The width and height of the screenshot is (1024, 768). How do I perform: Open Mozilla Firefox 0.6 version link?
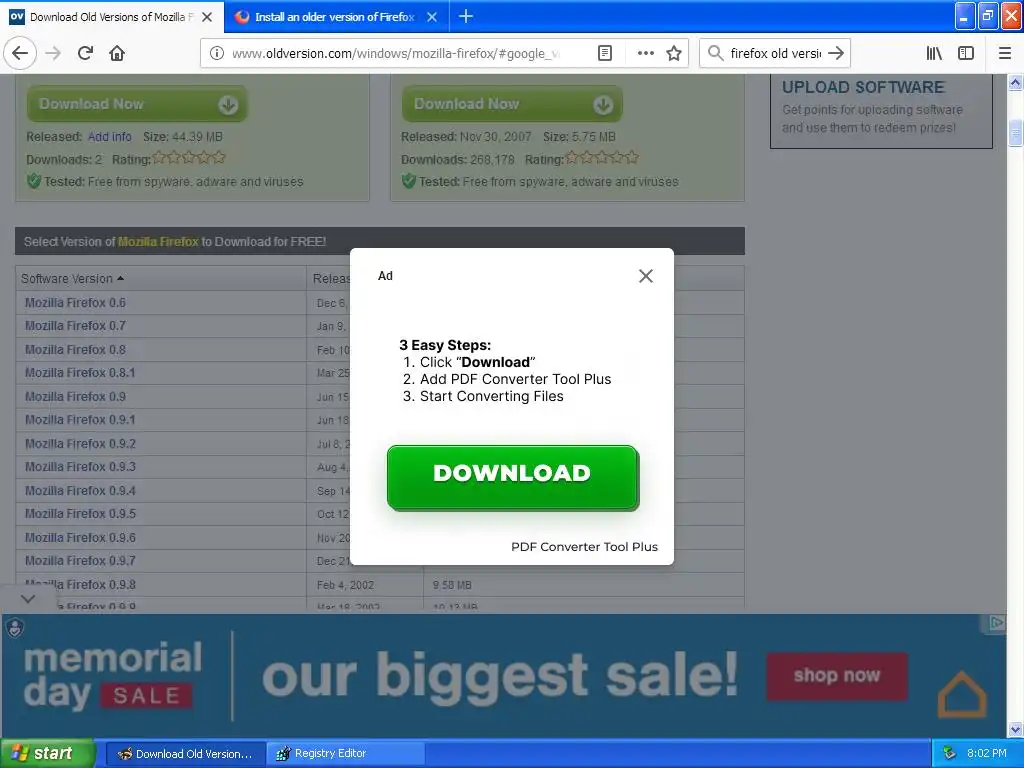[x=75, y=302]
